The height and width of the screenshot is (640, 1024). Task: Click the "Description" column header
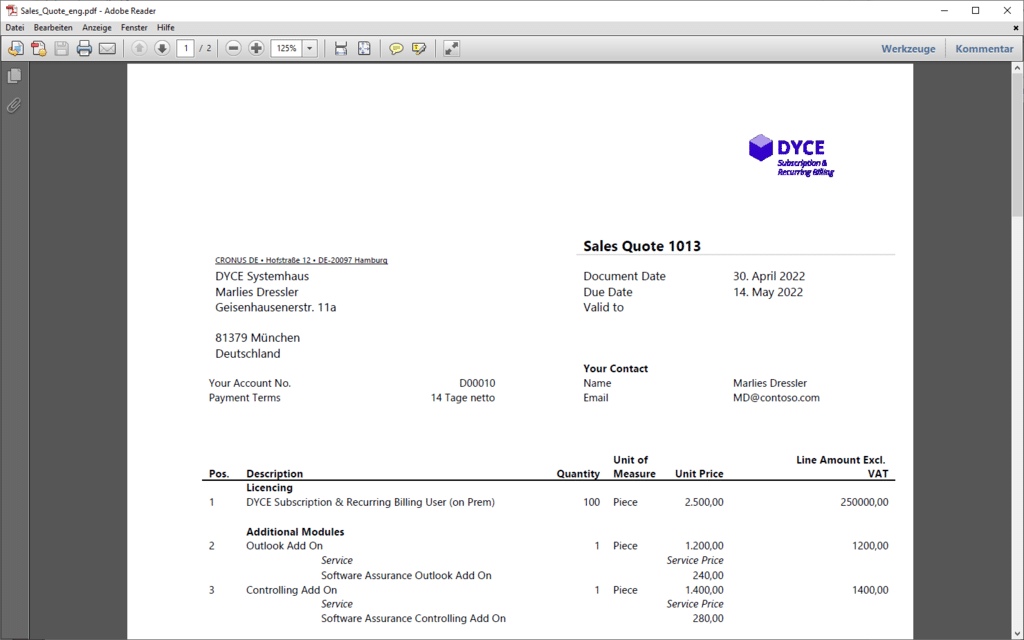(x=274, y=473)
